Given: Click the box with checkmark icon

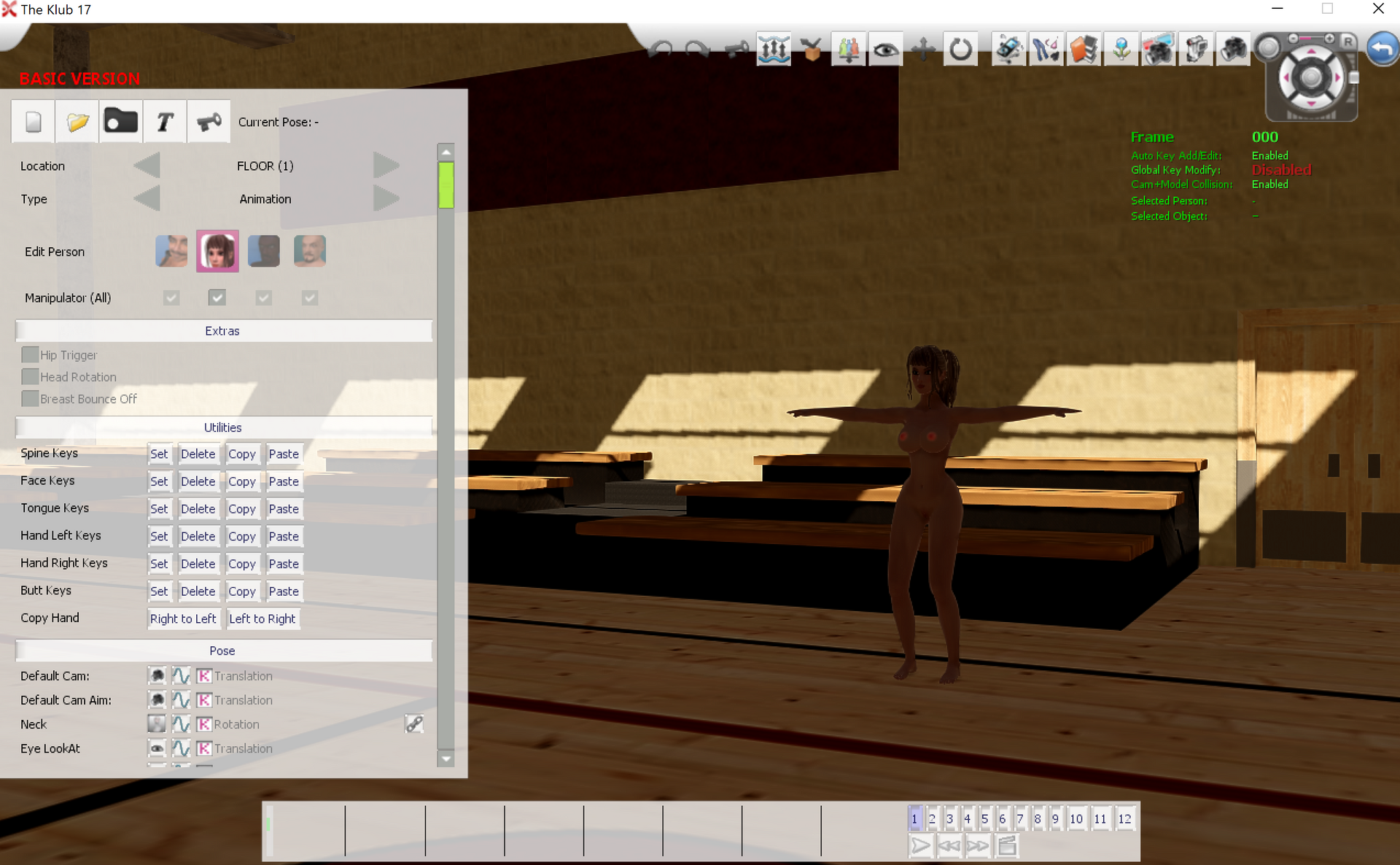Looking at the screenshot, I should click(x=811, y=50).
